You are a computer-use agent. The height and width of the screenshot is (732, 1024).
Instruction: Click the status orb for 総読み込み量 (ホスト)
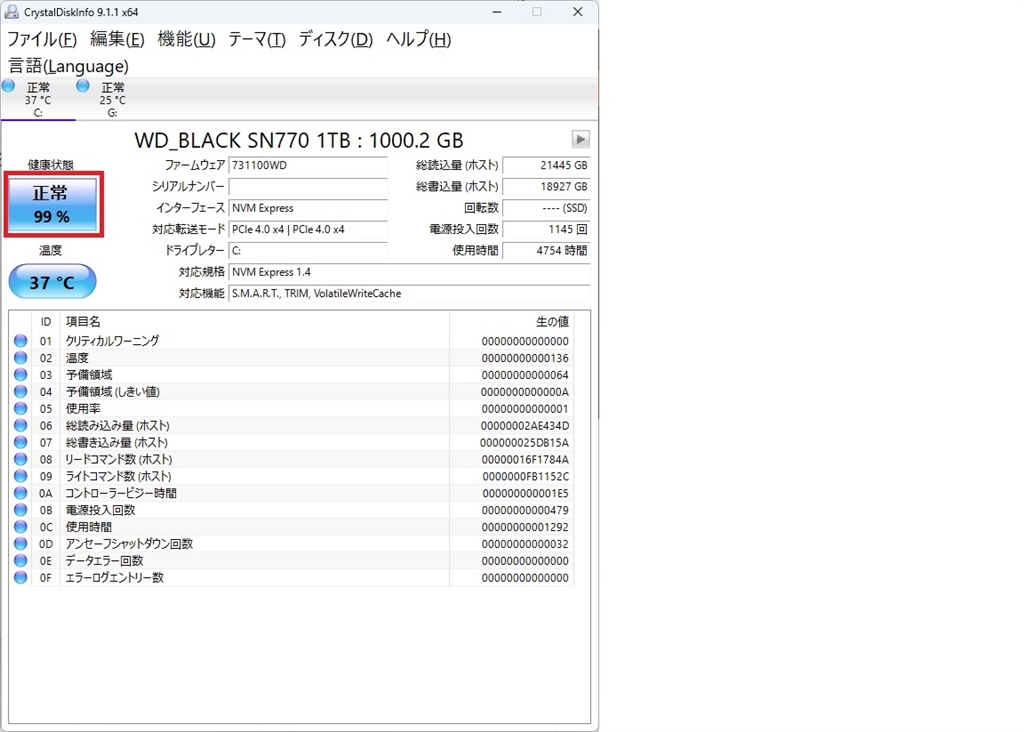21,426
